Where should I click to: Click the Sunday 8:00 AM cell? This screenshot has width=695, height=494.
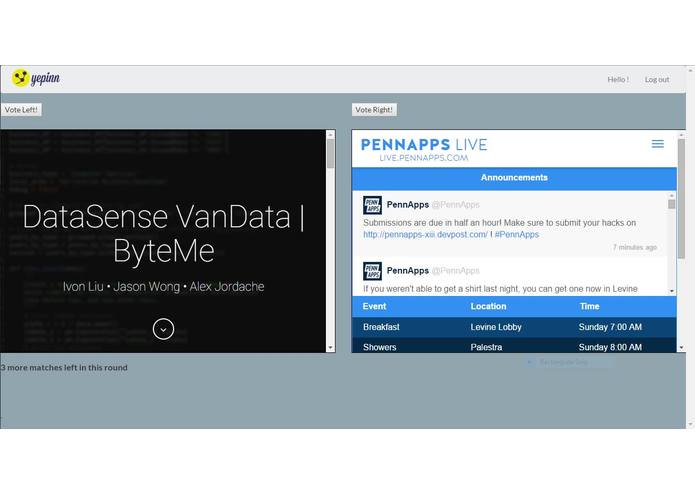pyautogui.click(x=610, y=347)
